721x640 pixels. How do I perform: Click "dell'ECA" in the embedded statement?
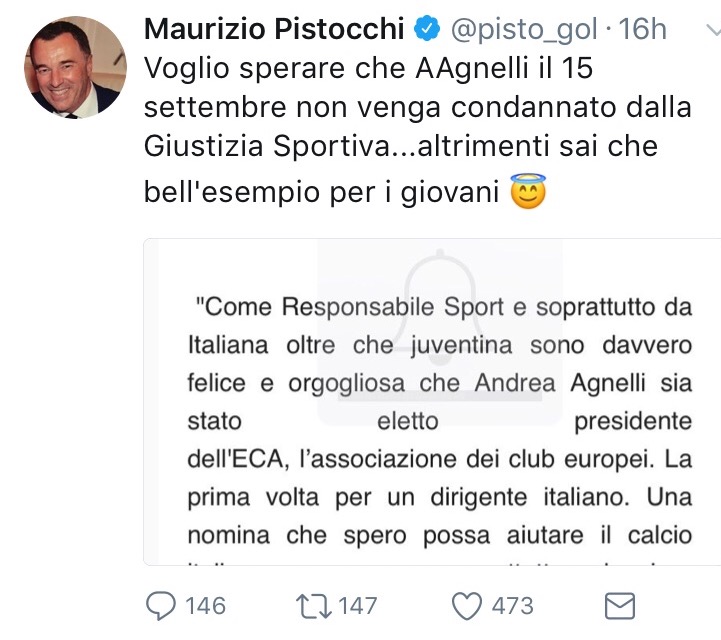[x=242, y=459]
